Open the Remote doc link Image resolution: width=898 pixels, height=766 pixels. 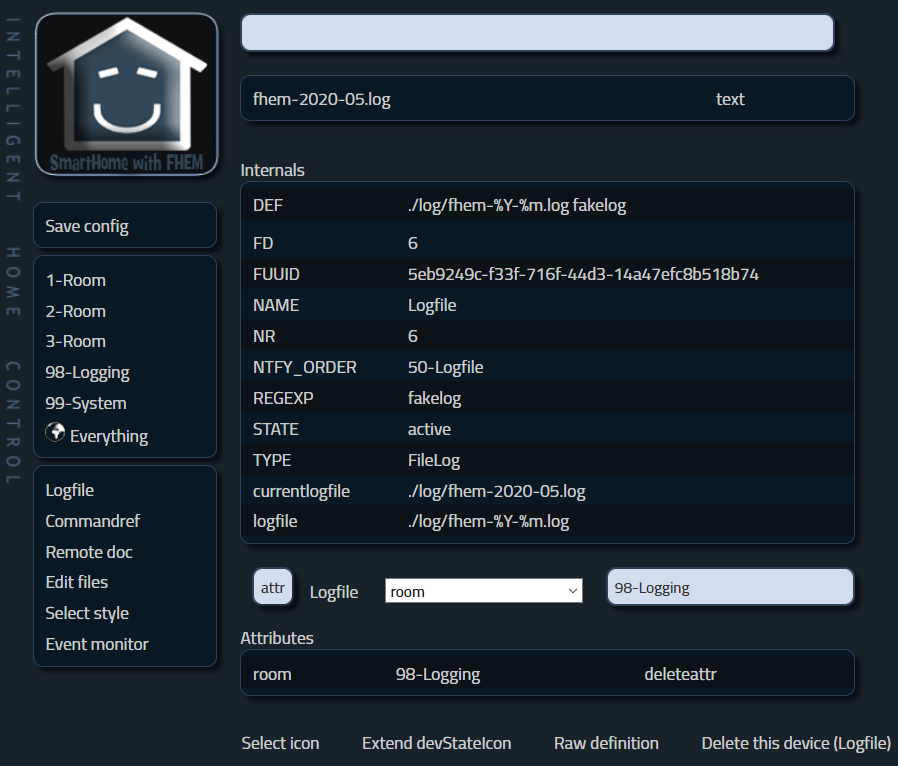pos(89,552)
